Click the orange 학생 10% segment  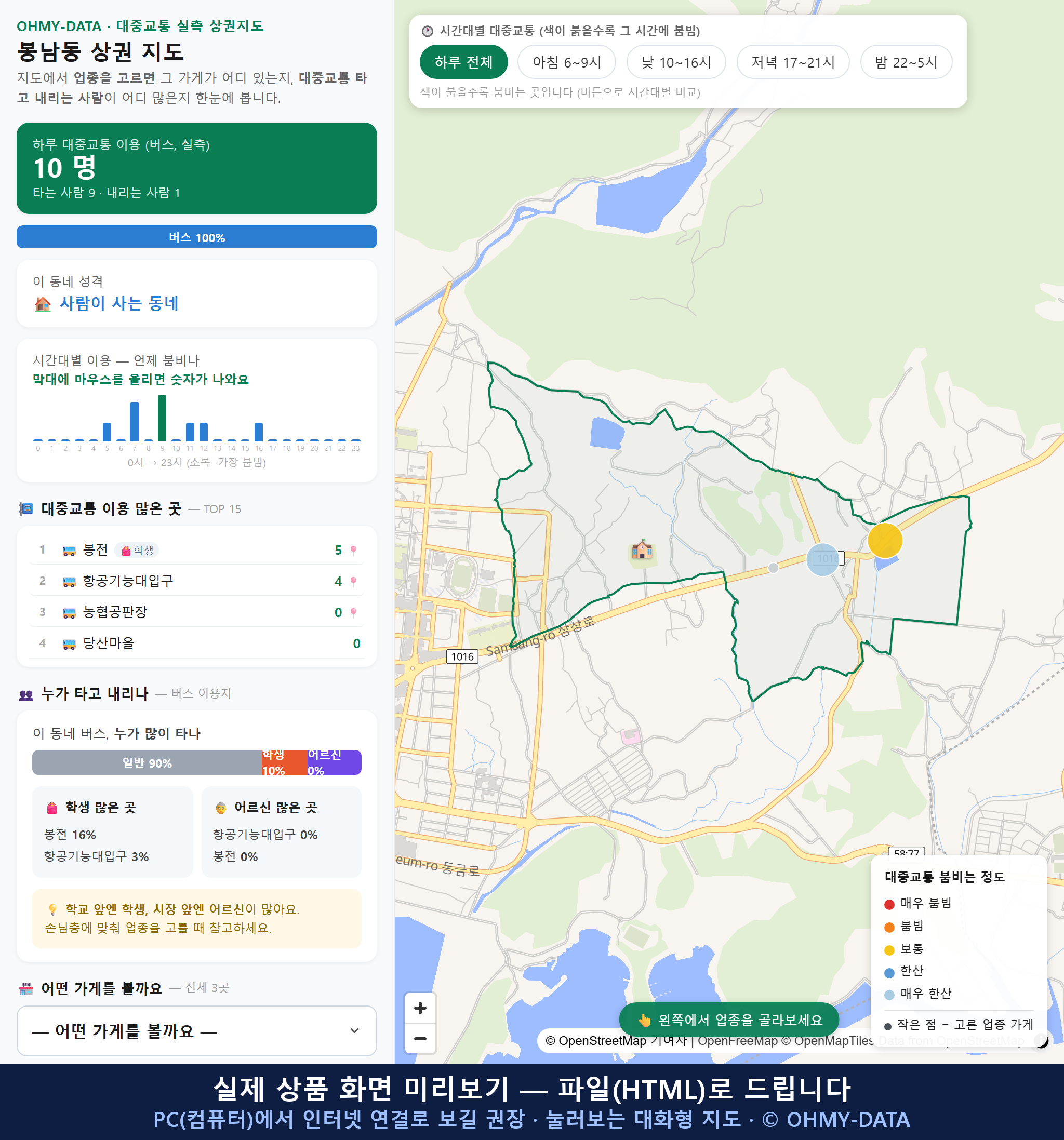coord(284,762)
